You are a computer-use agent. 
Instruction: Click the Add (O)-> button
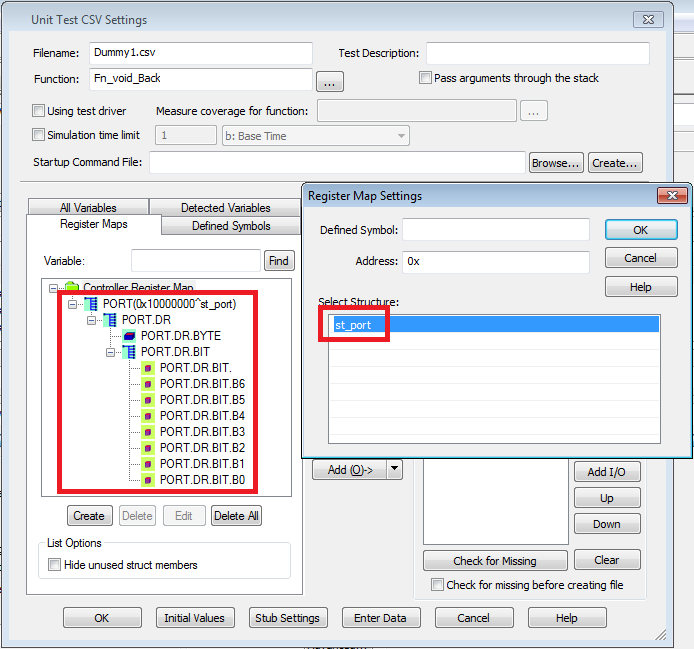click(x=350, y=469)
